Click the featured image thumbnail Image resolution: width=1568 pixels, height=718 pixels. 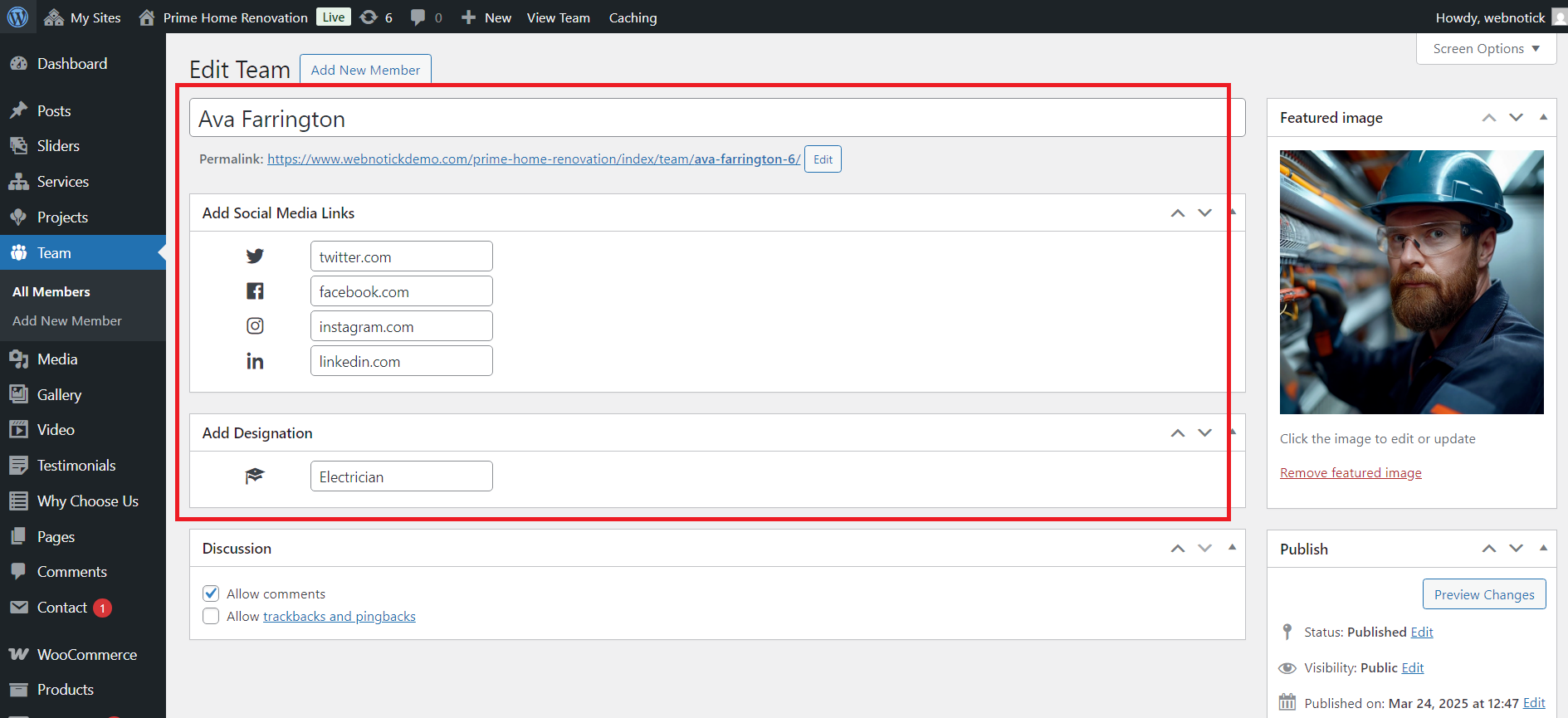pyautogui.click(x=1411, y=282)
